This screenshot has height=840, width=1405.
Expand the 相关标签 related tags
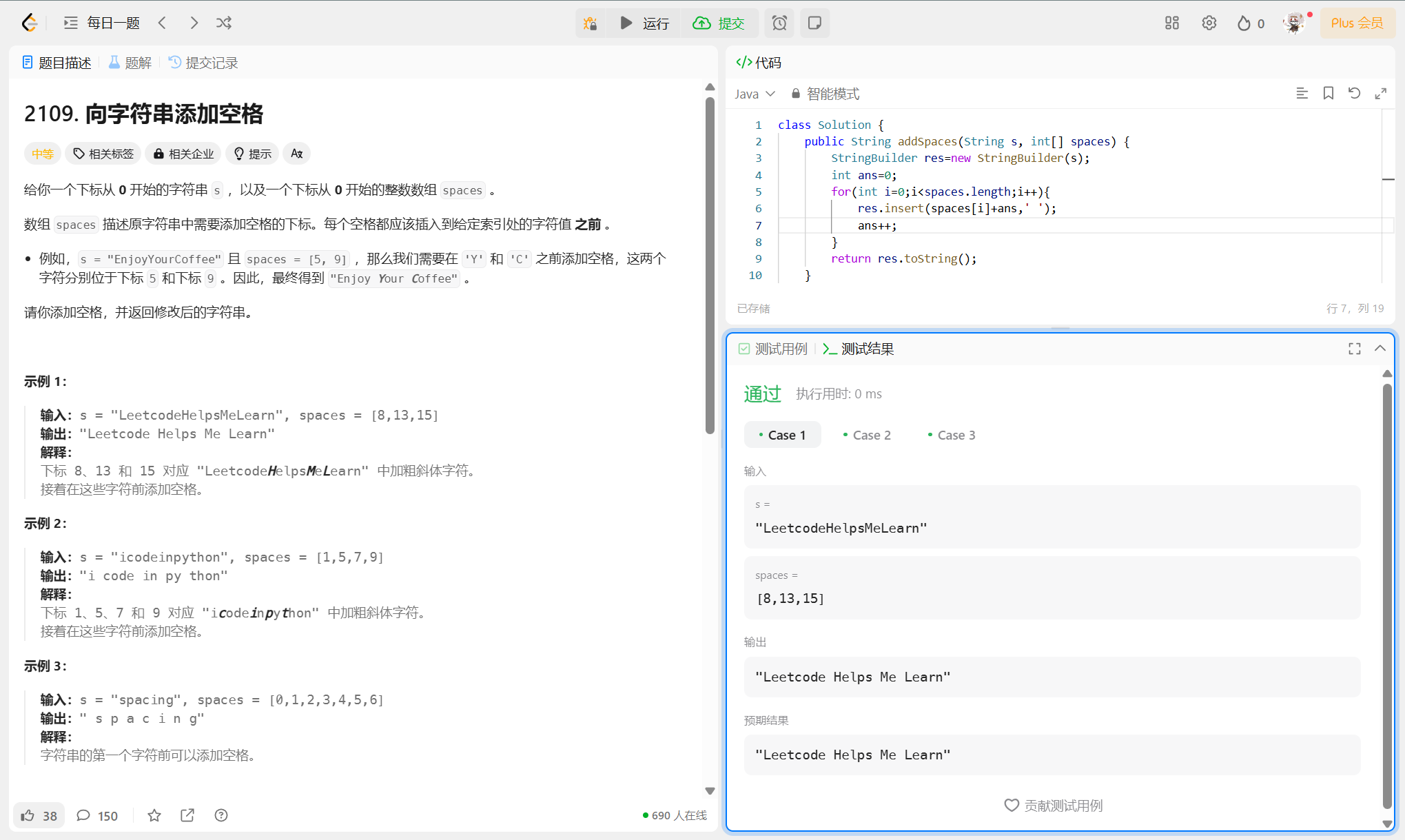pyautogui.click(x=103, y=154)
